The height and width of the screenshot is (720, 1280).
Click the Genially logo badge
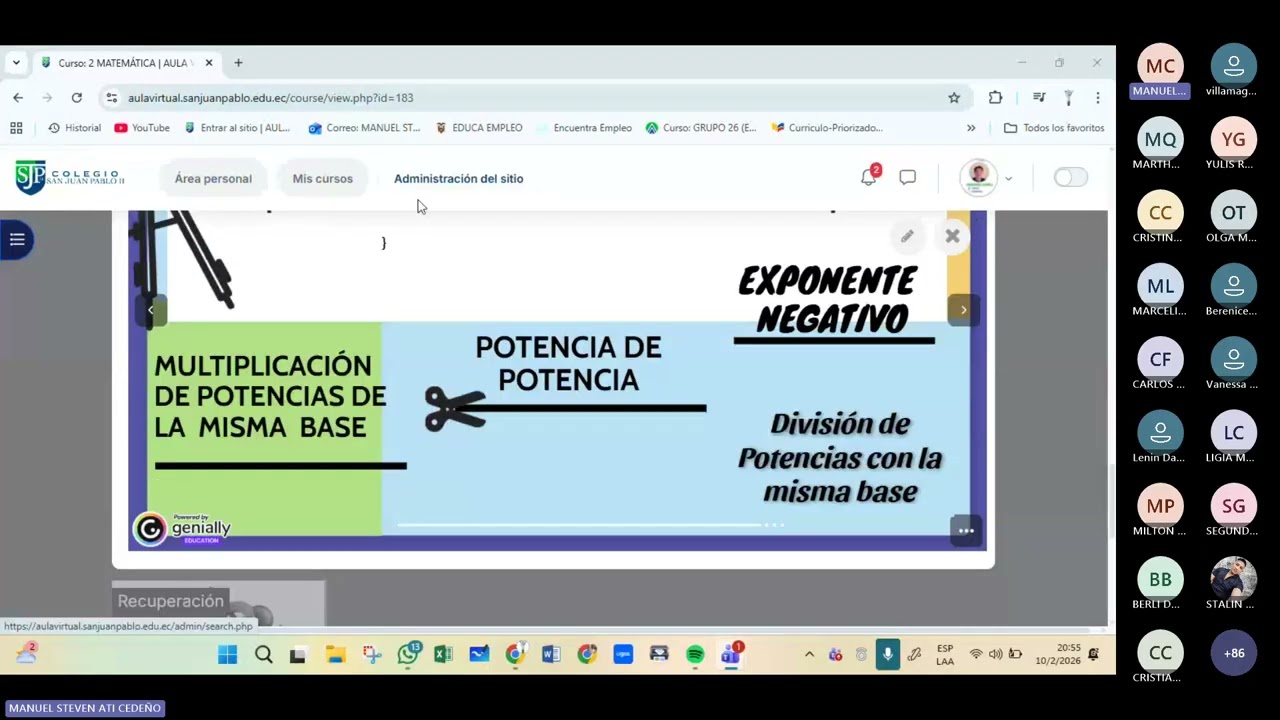tap(183, 528)
